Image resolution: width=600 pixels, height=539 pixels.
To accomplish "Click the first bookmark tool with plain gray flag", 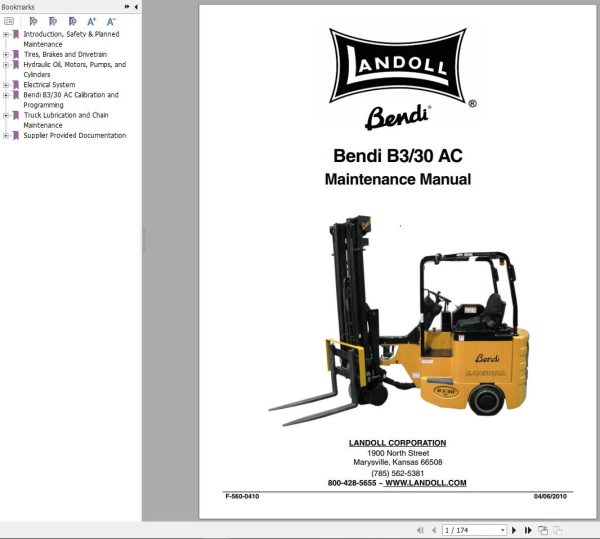I will [33, 21].
